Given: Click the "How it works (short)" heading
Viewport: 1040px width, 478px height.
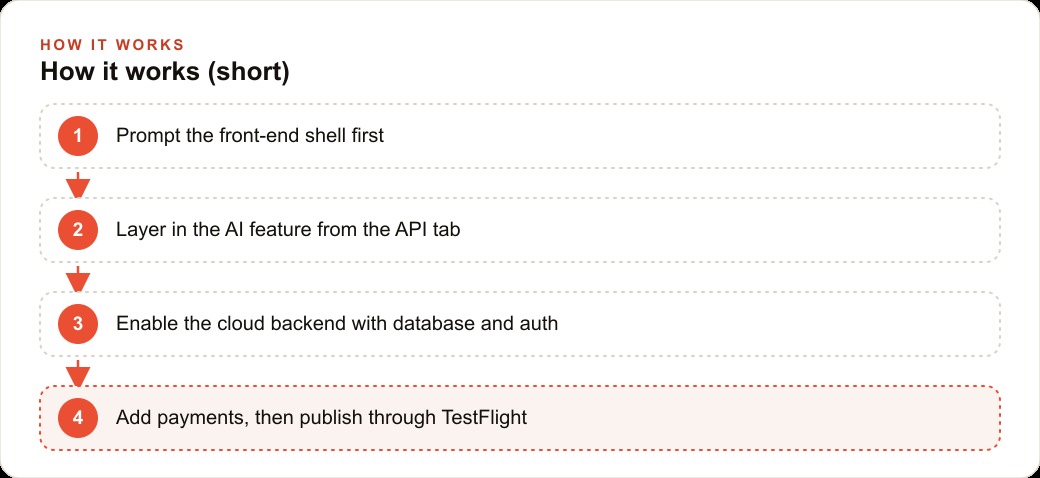Looking at the screenshot, I should point(165,72).
